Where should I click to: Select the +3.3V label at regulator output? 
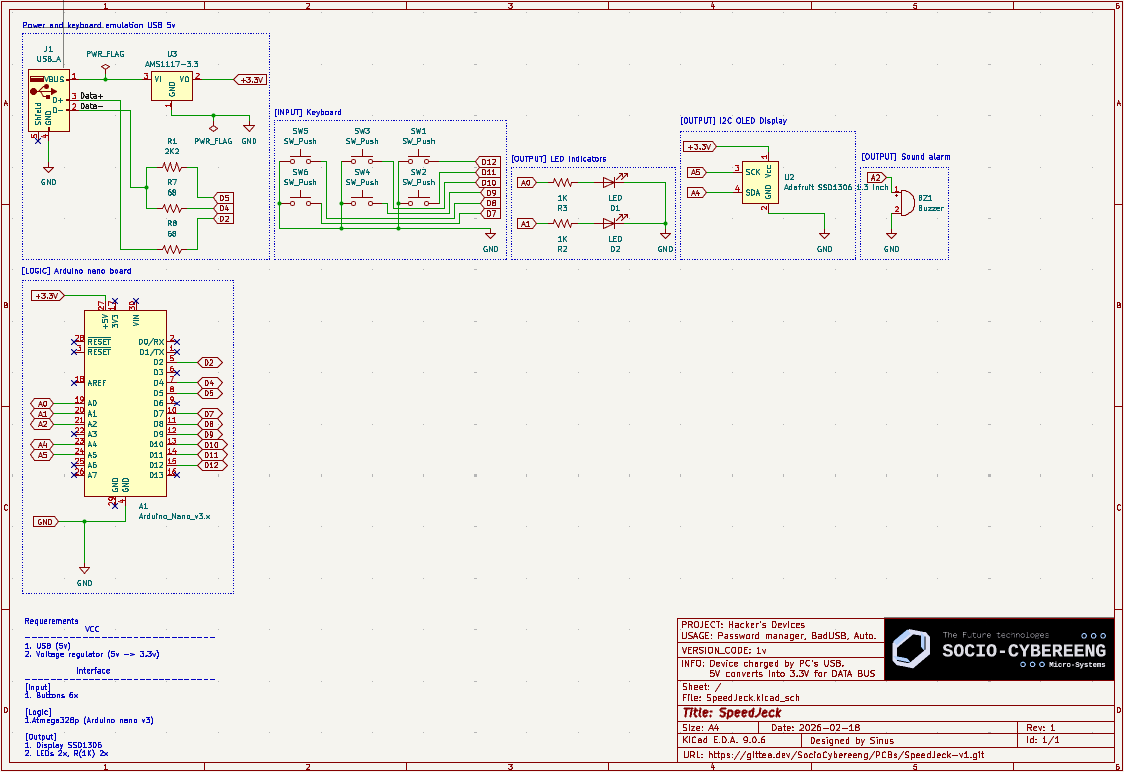249,79
